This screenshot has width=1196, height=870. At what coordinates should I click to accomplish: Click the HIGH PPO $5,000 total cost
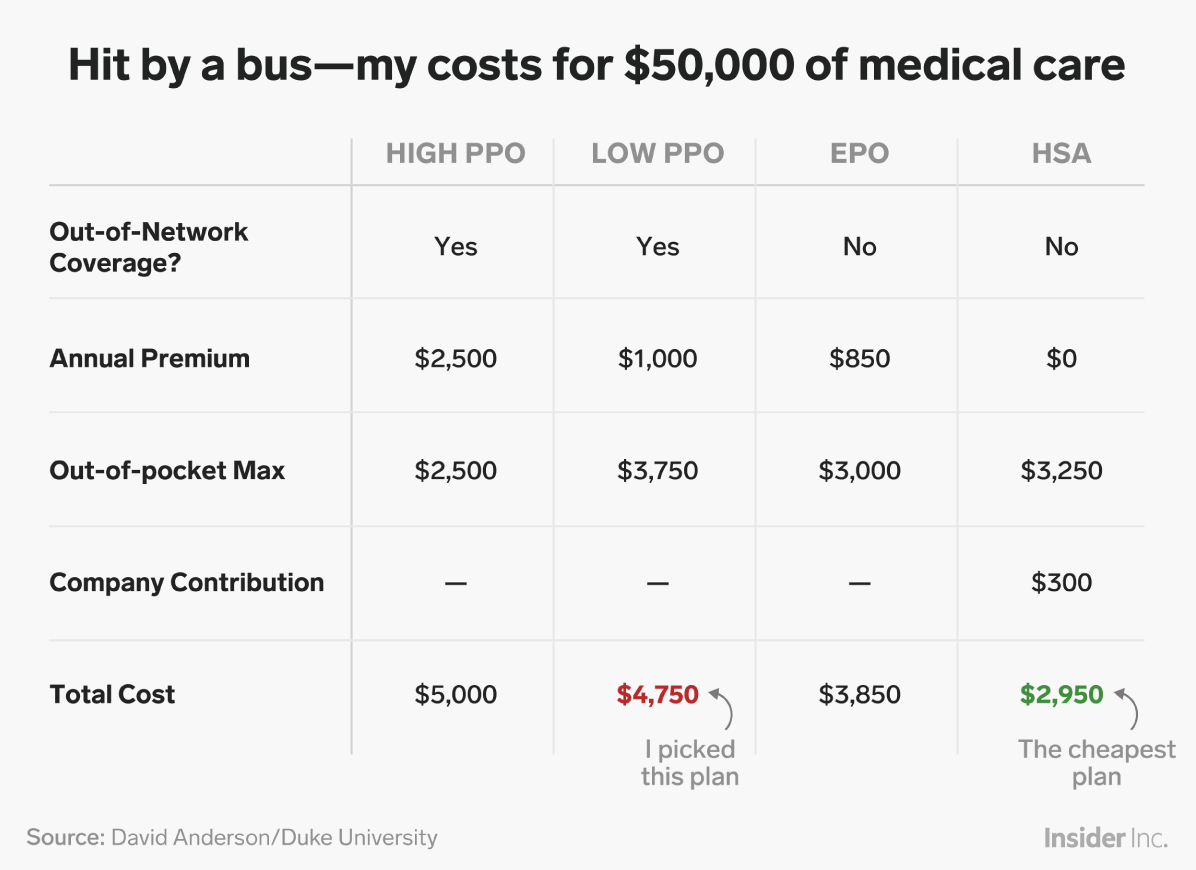point(455,695)
